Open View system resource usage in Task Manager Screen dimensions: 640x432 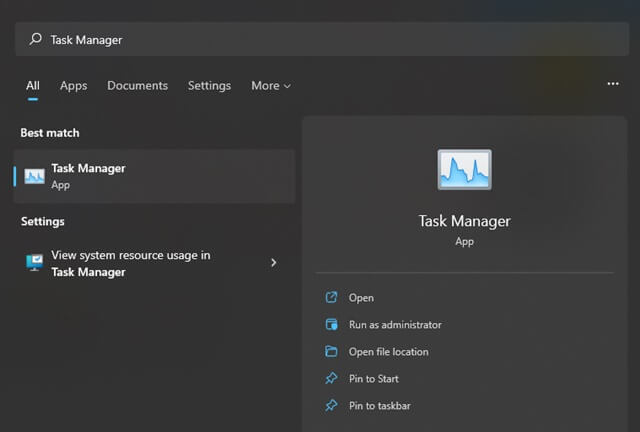(x=130, y=263)
